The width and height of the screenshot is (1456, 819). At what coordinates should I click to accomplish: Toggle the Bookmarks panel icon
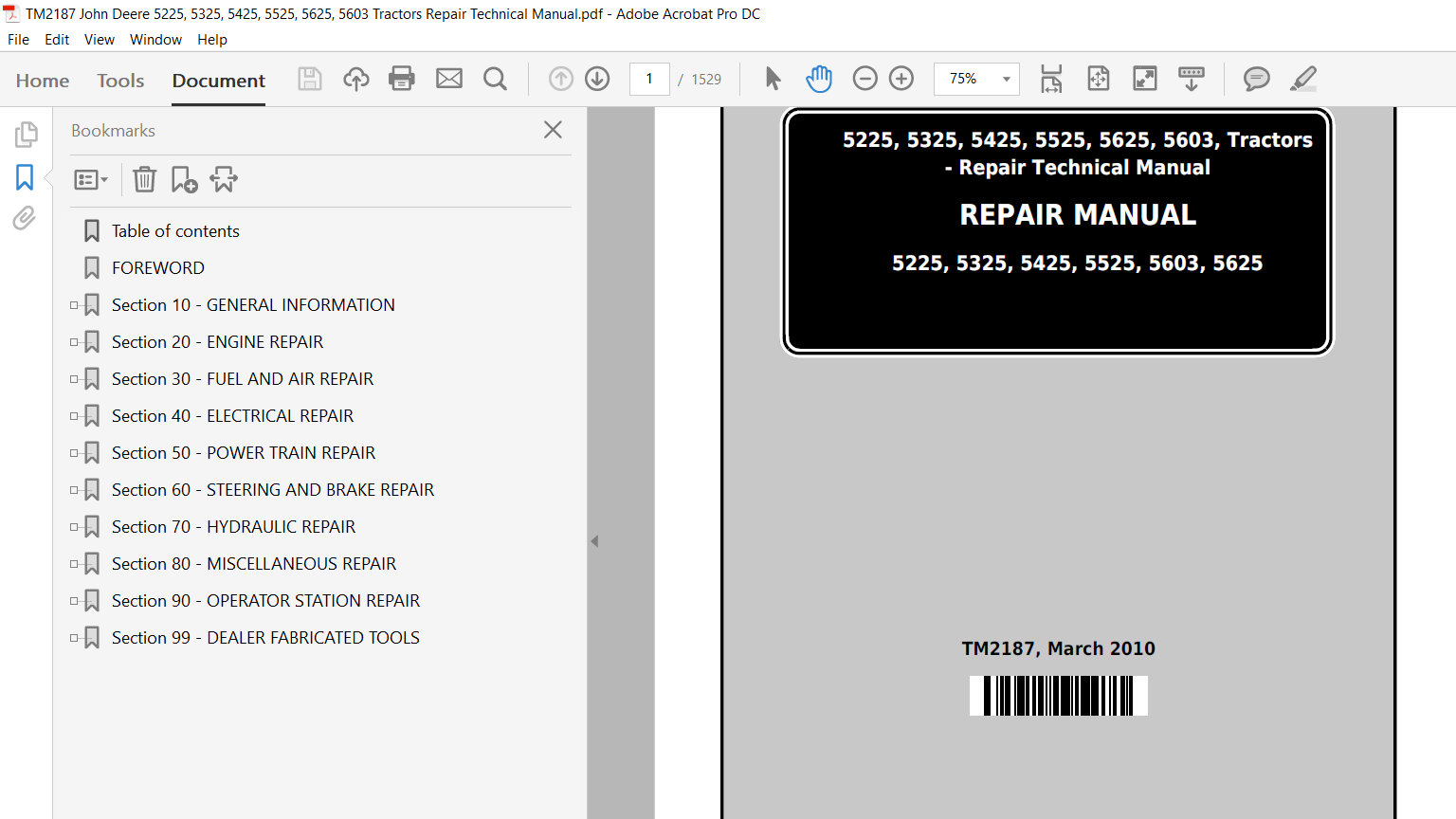click(25, 177)
